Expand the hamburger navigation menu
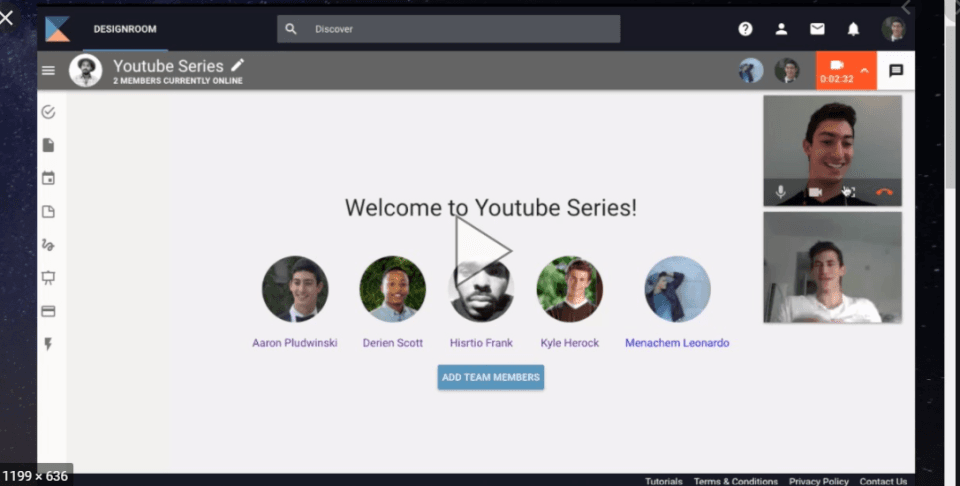Image resolution: width=960 pixels, height=486 pixels. click(x=48, y=71)
